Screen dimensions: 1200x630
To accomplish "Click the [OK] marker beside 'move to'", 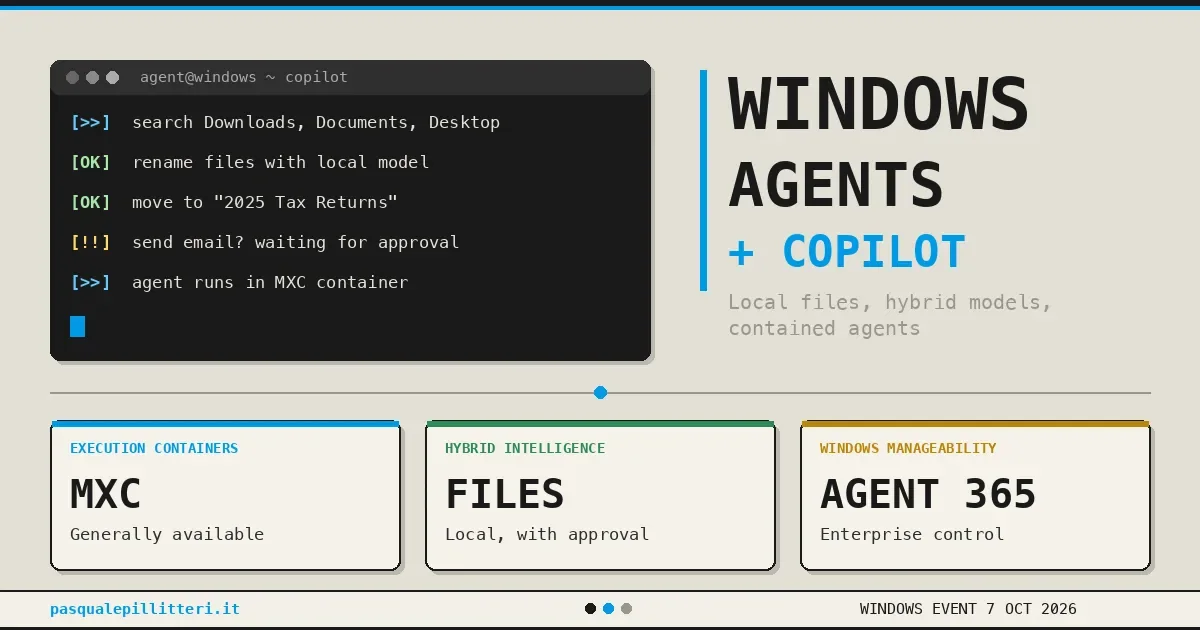I will click(x=90, y=202).
